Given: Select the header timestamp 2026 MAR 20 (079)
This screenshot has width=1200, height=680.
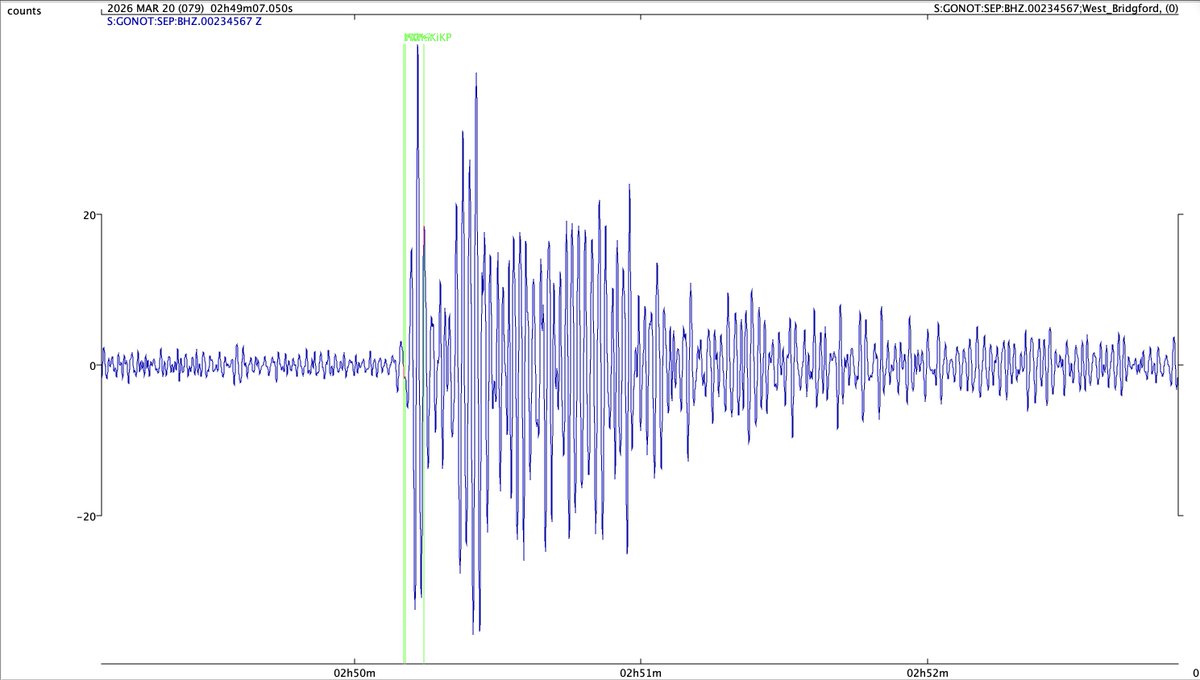Looking at the screenshot, I should (154, 8).
